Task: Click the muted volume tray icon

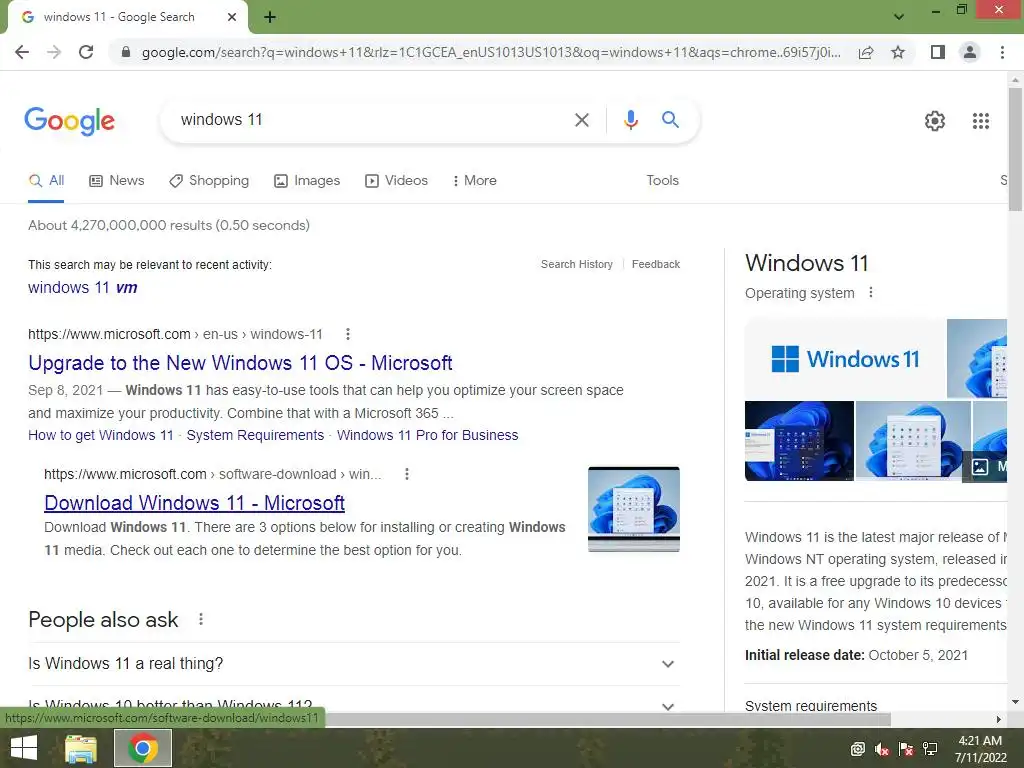Action: [882, 749]
